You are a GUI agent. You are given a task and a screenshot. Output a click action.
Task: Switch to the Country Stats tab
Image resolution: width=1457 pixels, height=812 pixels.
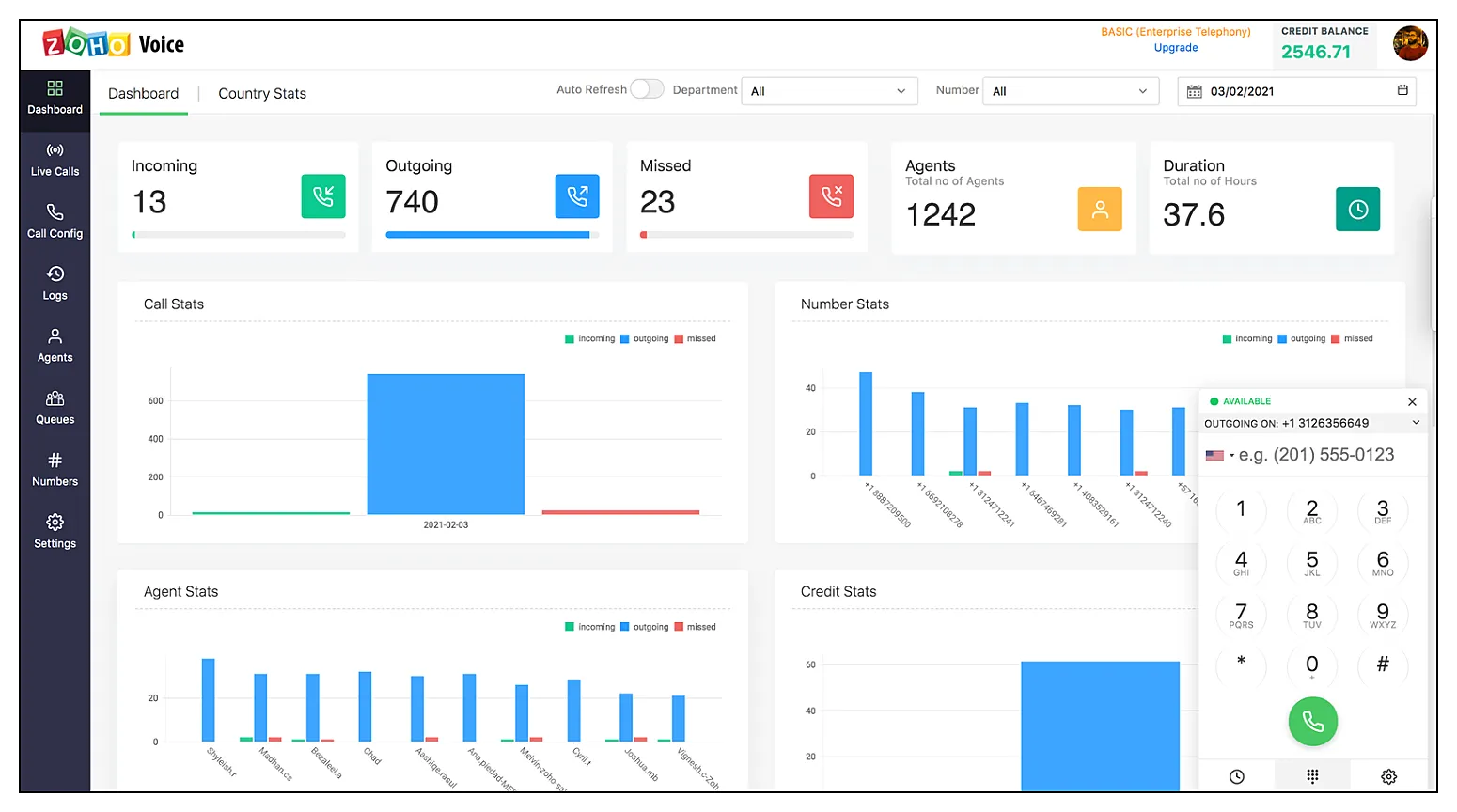(261, 93)
